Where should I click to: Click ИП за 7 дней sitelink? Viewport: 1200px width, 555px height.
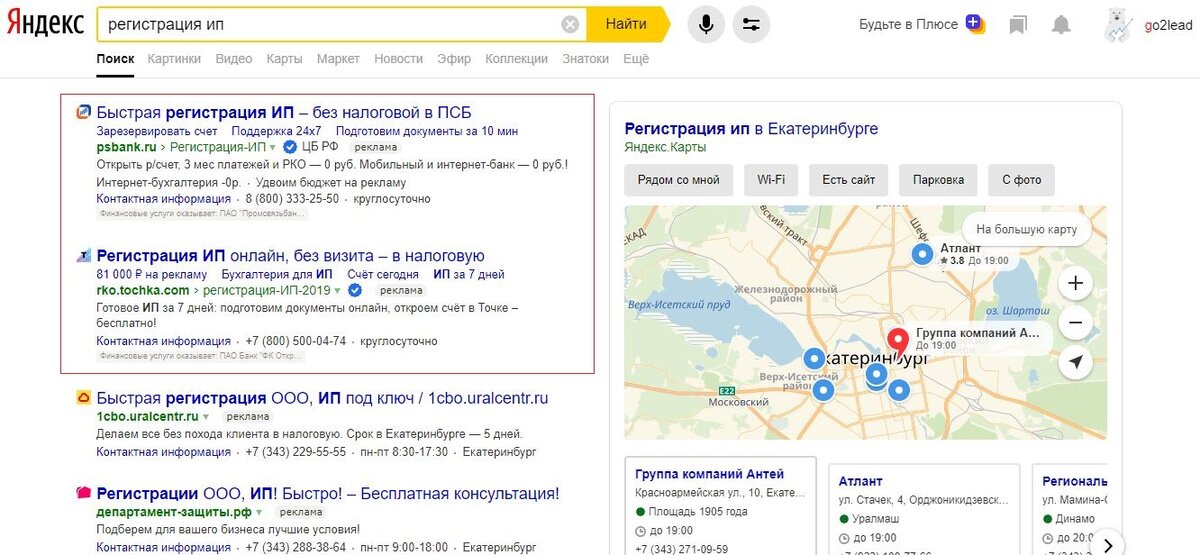click(x=469, y=274)
